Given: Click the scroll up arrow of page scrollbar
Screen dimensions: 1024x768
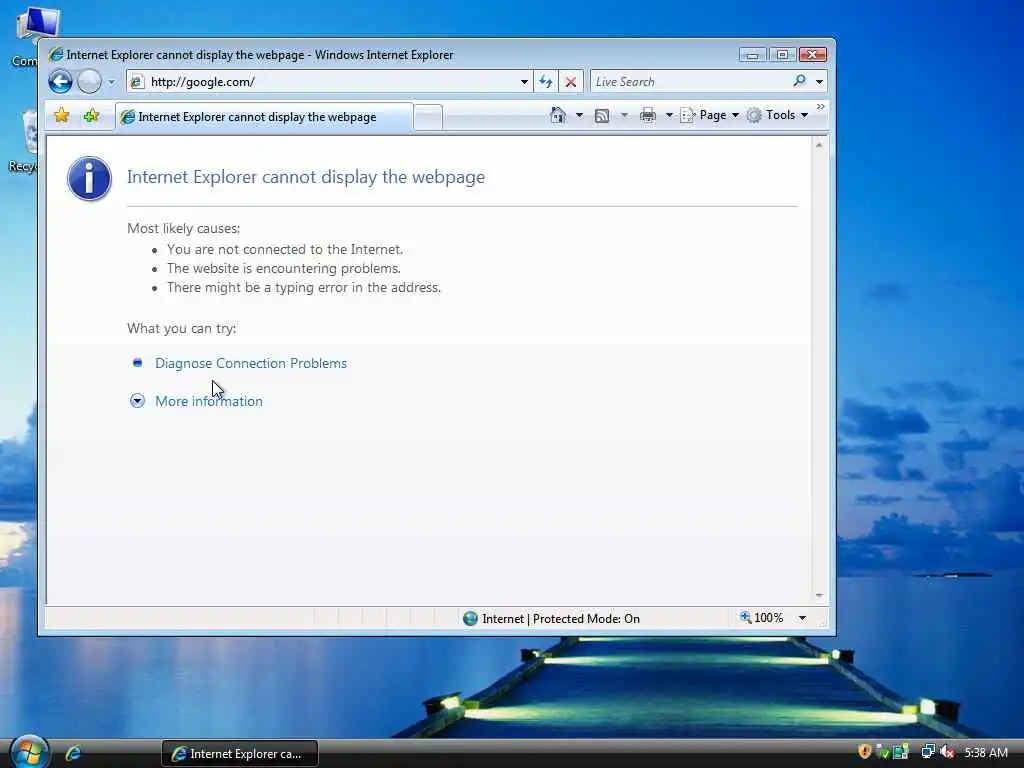Looking at the screenshot, I should click(x=819, y=145).
